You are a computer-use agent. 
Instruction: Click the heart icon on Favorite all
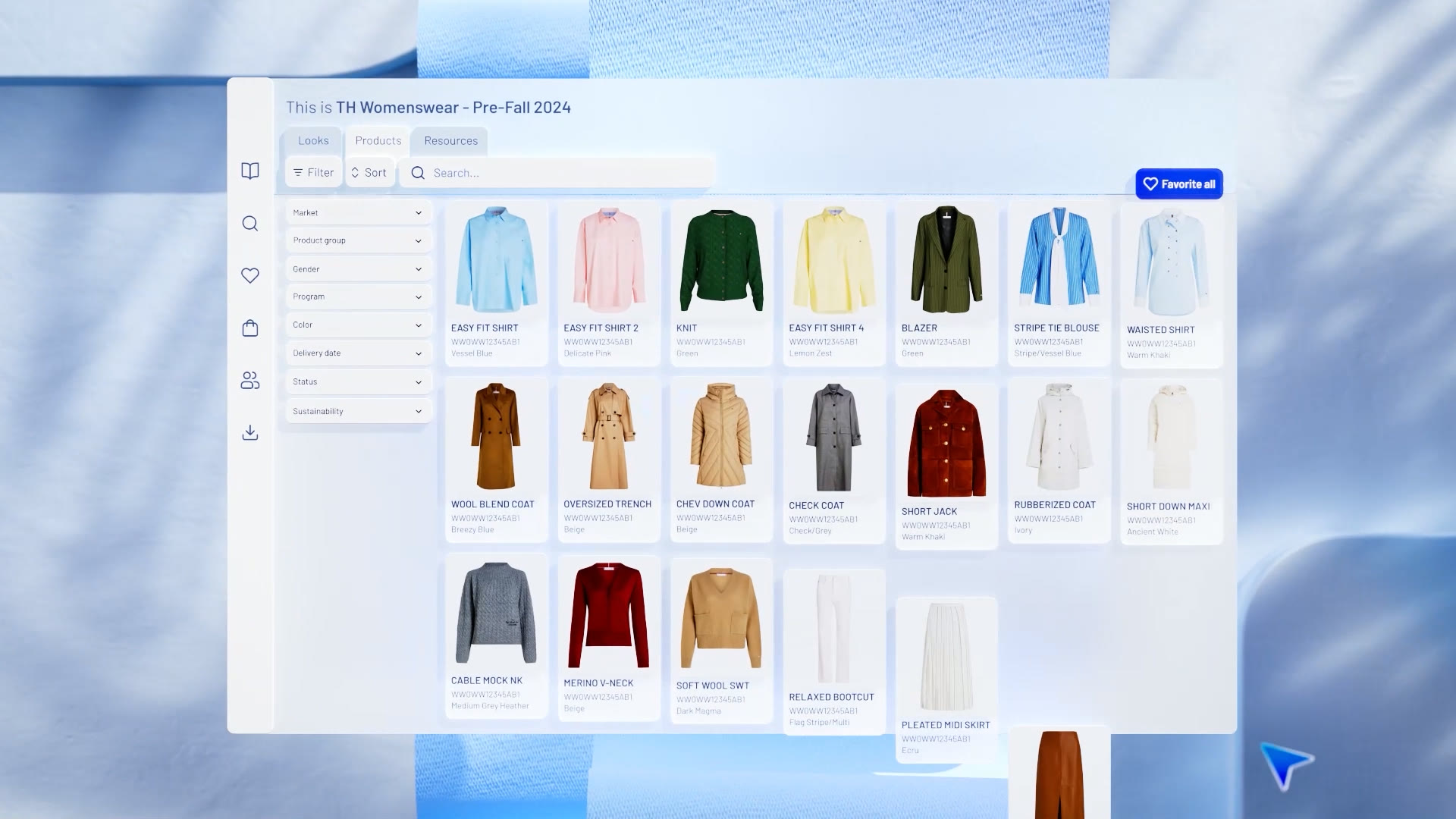coord(1150,184)
